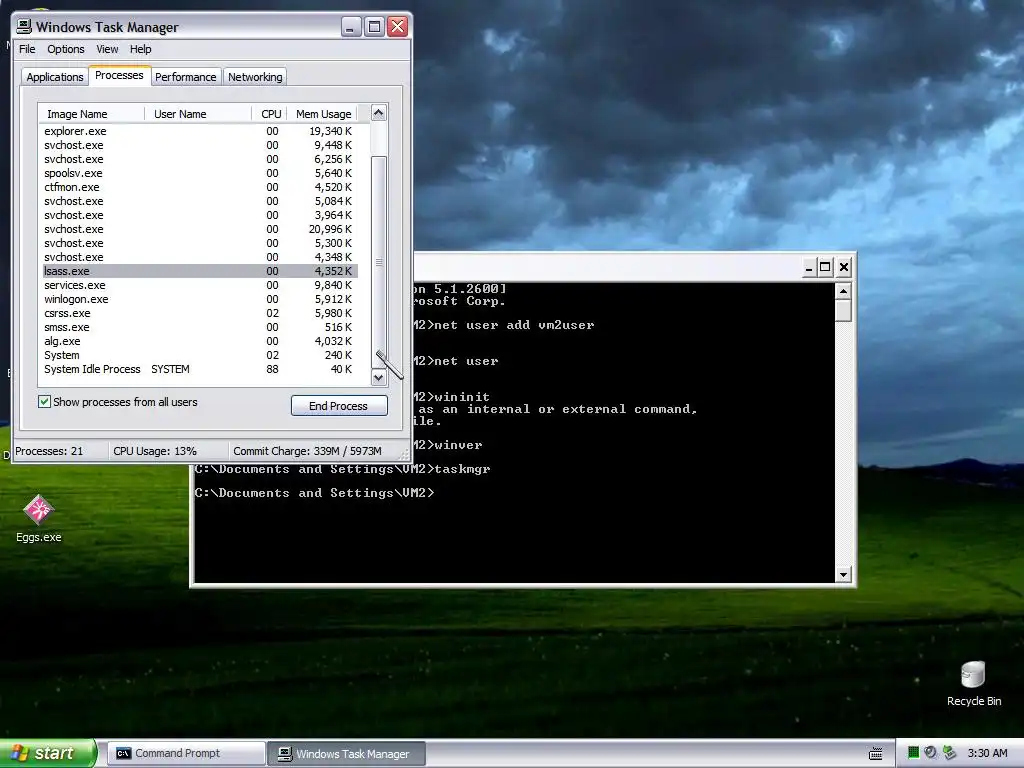Click process list scroll up arrow
This screenshot has width=1024, height=768.
(379, 113)
